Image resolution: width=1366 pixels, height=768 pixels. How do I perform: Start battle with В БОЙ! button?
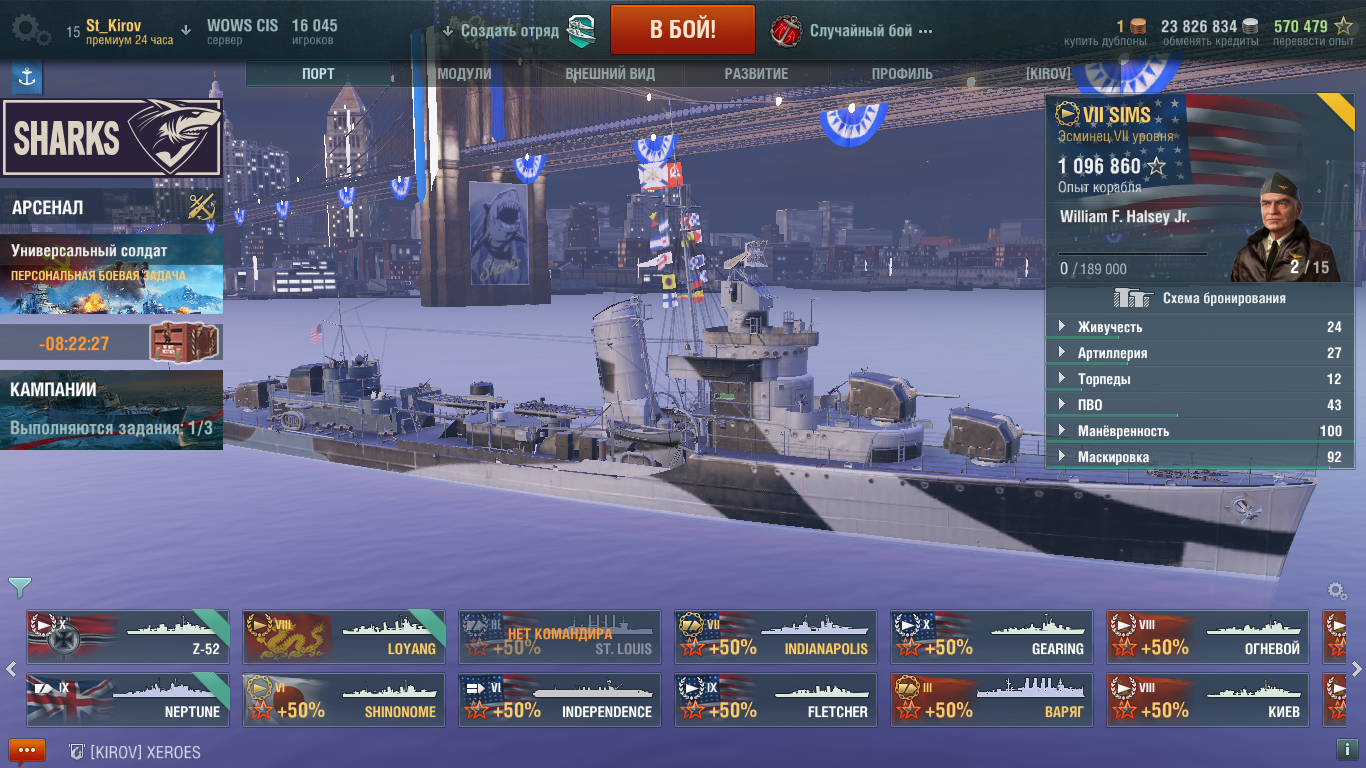click(x=683, y=29)
